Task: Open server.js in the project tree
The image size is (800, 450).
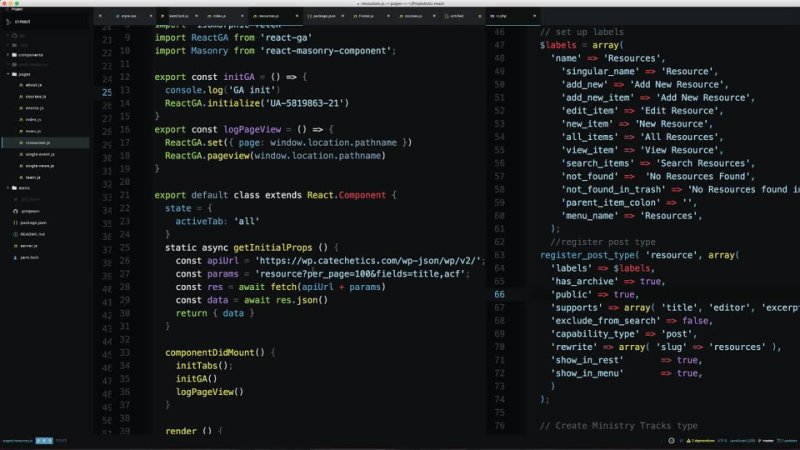Action: pos(29,246)
